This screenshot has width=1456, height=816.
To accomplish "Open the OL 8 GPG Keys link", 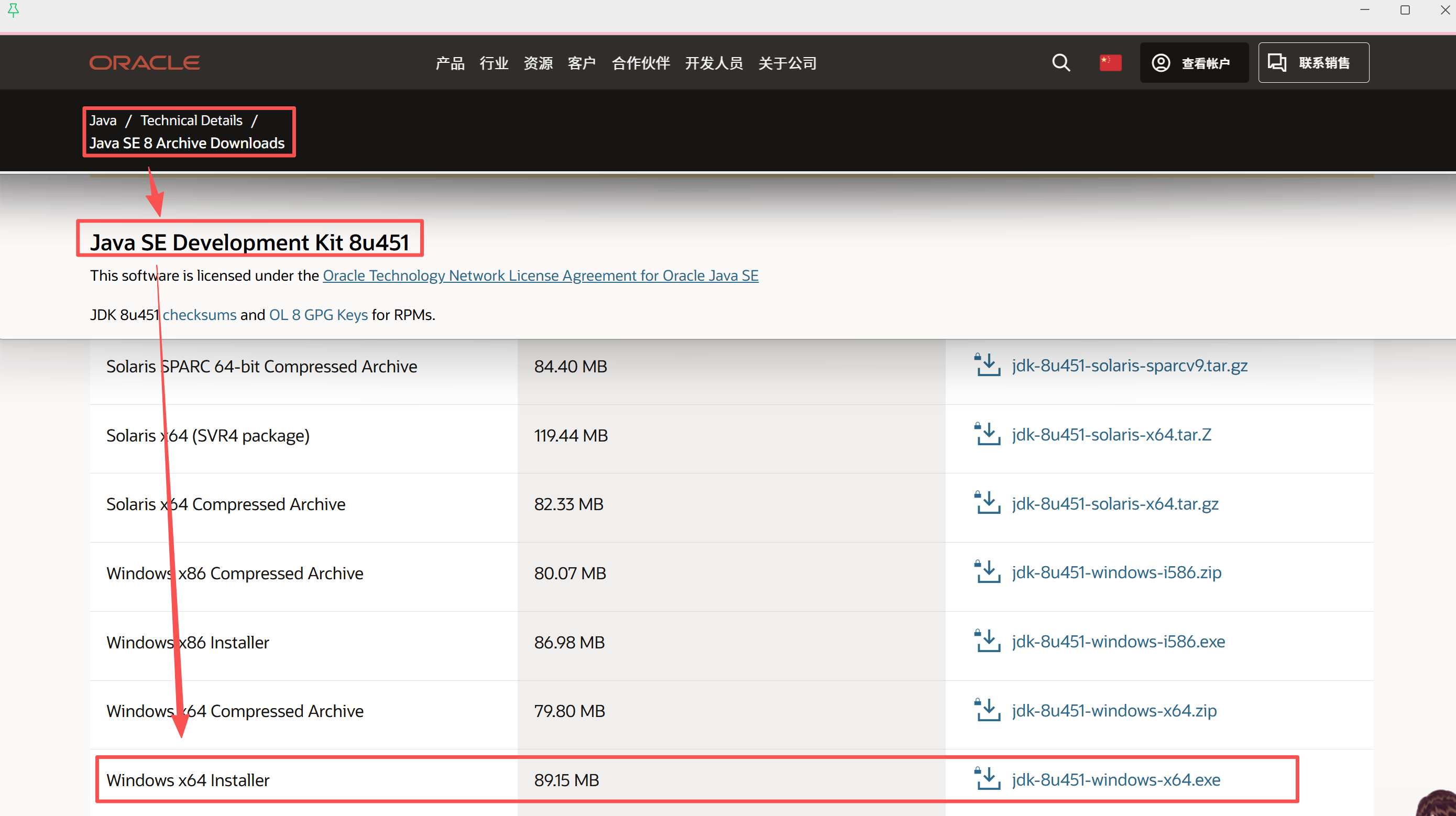I will click(x=318, y=315).
